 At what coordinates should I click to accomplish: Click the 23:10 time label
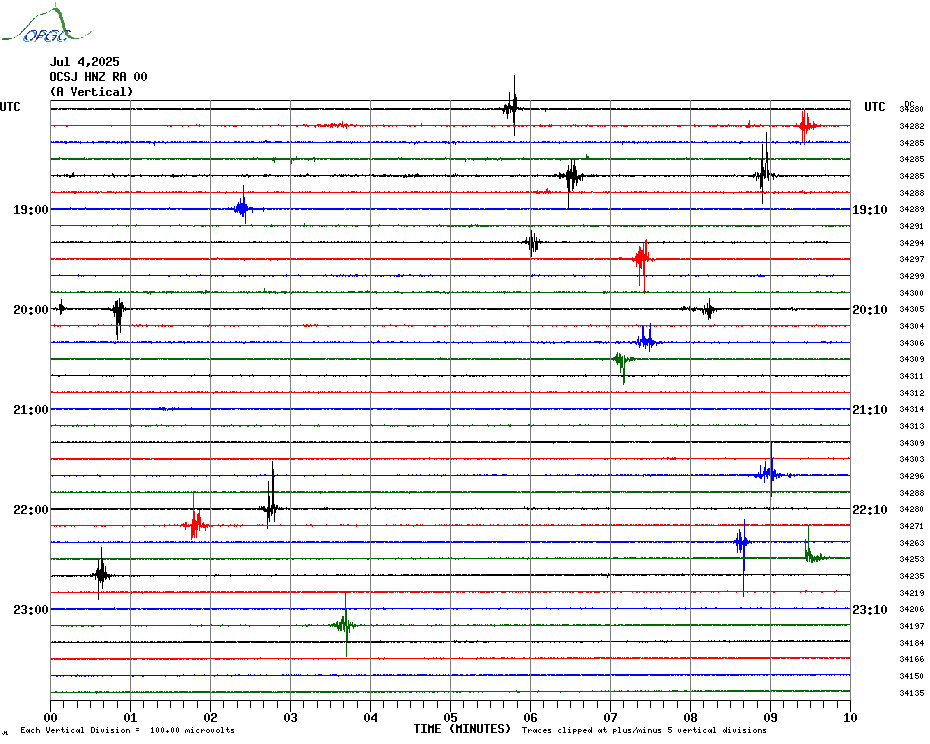pyautogui.click(x=870, y=609)
